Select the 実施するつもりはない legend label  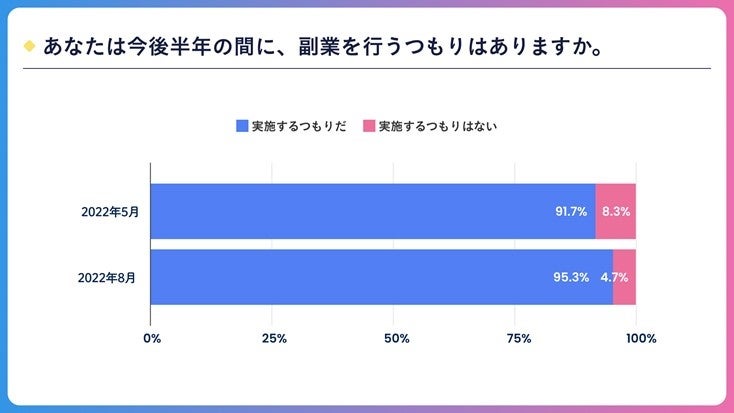click(437, 126)
